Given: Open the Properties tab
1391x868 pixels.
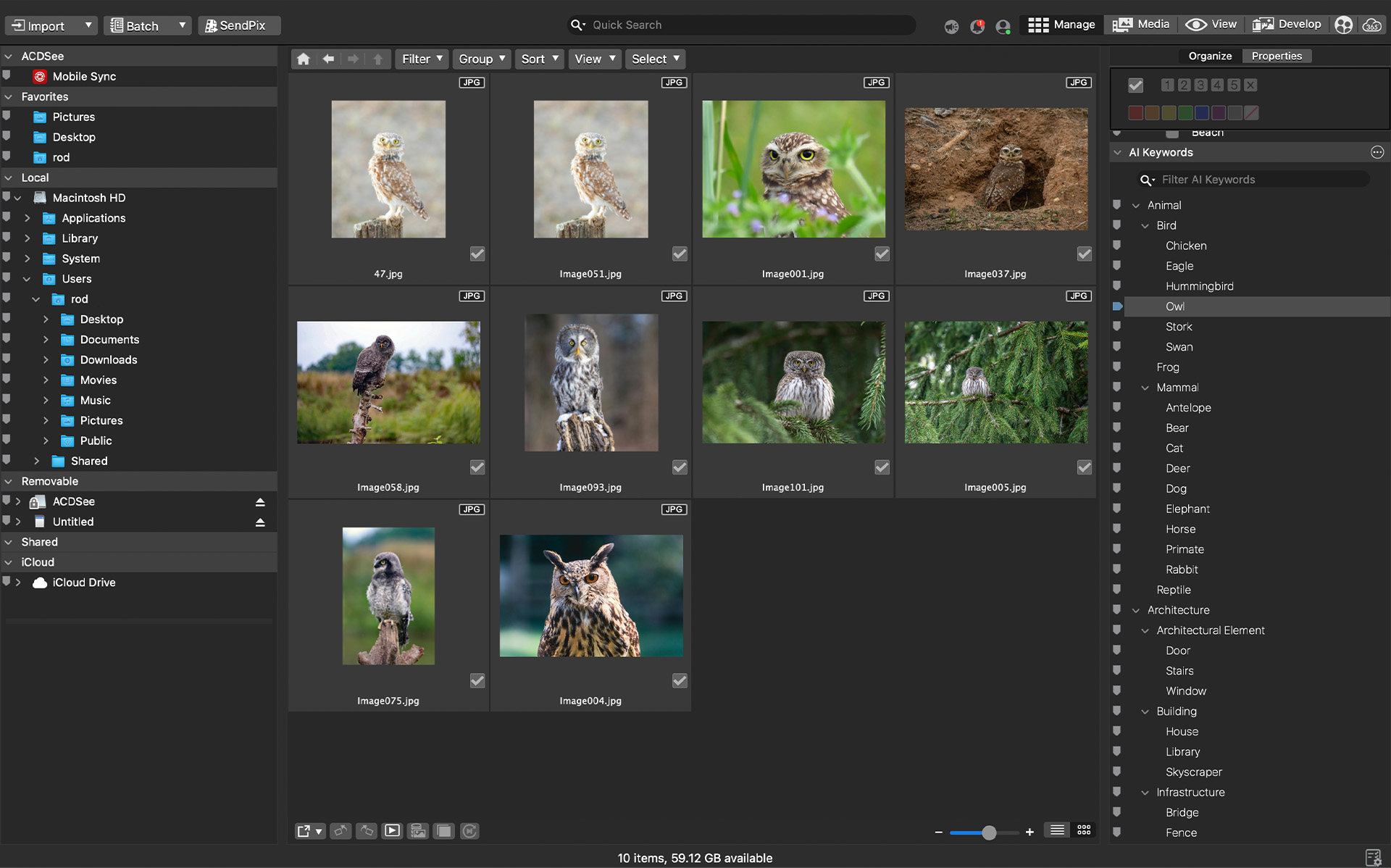Looking at the screenshot, I should pos(1276,56).
